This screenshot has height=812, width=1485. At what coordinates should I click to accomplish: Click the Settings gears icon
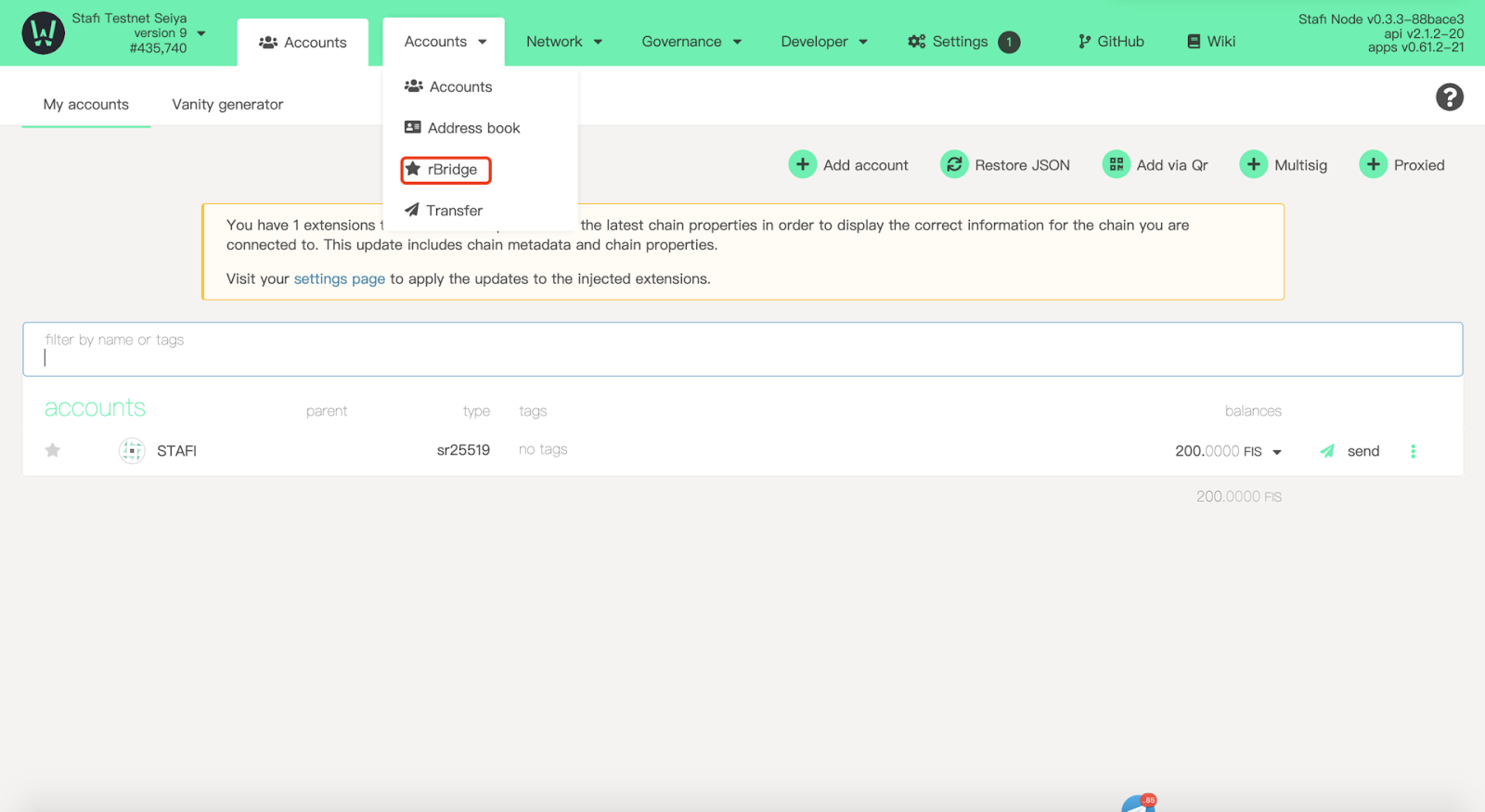pyautogui.click(x=917, y=42)
